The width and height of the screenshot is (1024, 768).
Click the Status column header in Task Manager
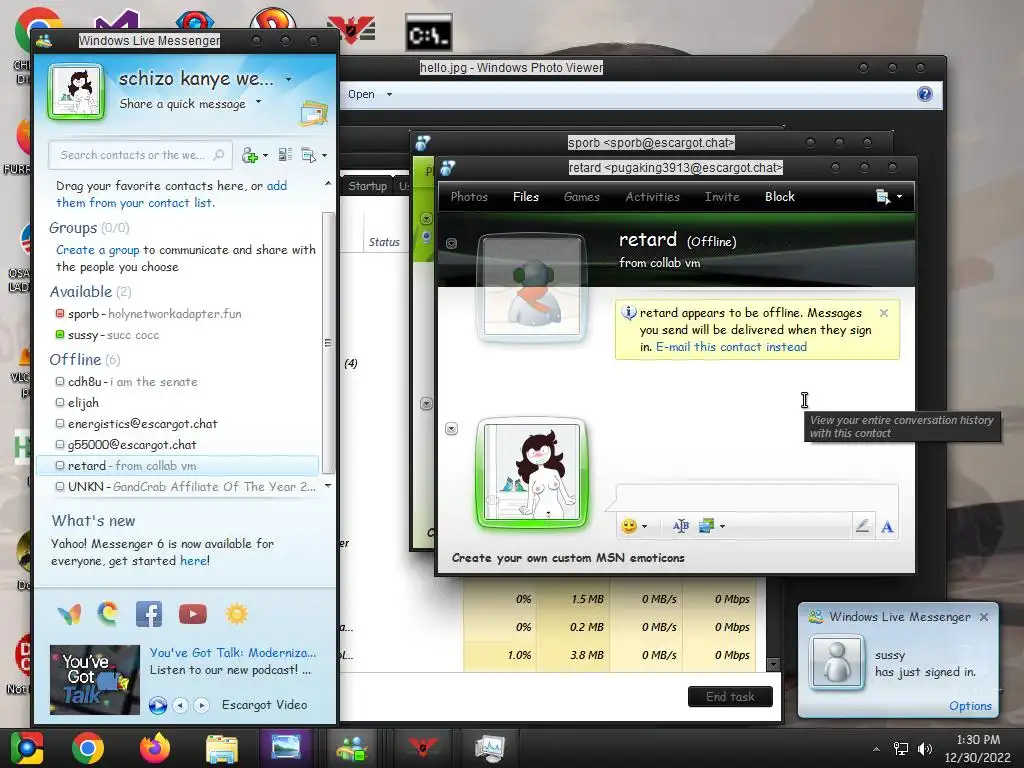coord(384,242)
